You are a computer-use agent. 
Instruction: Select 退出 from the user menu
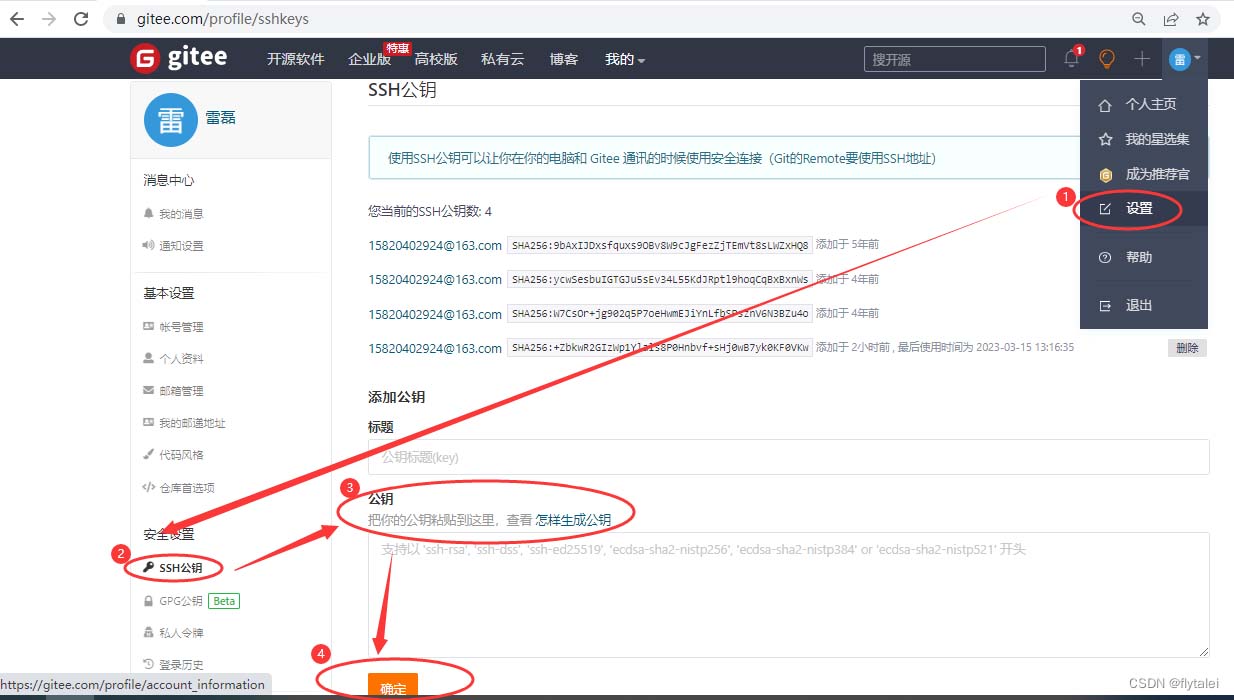1138,305
